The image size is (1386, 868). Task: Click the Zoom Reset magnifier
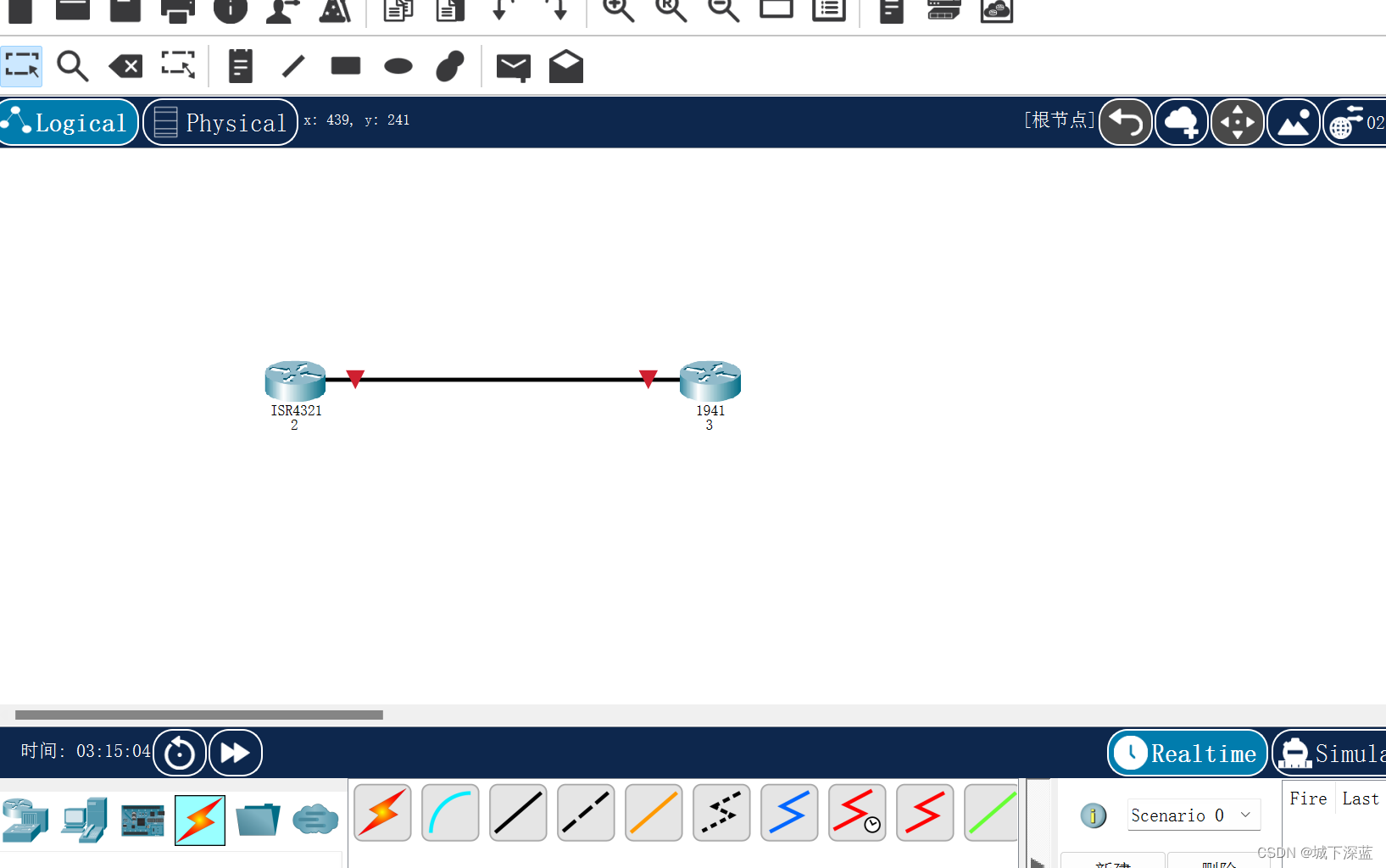coord(671,10)
